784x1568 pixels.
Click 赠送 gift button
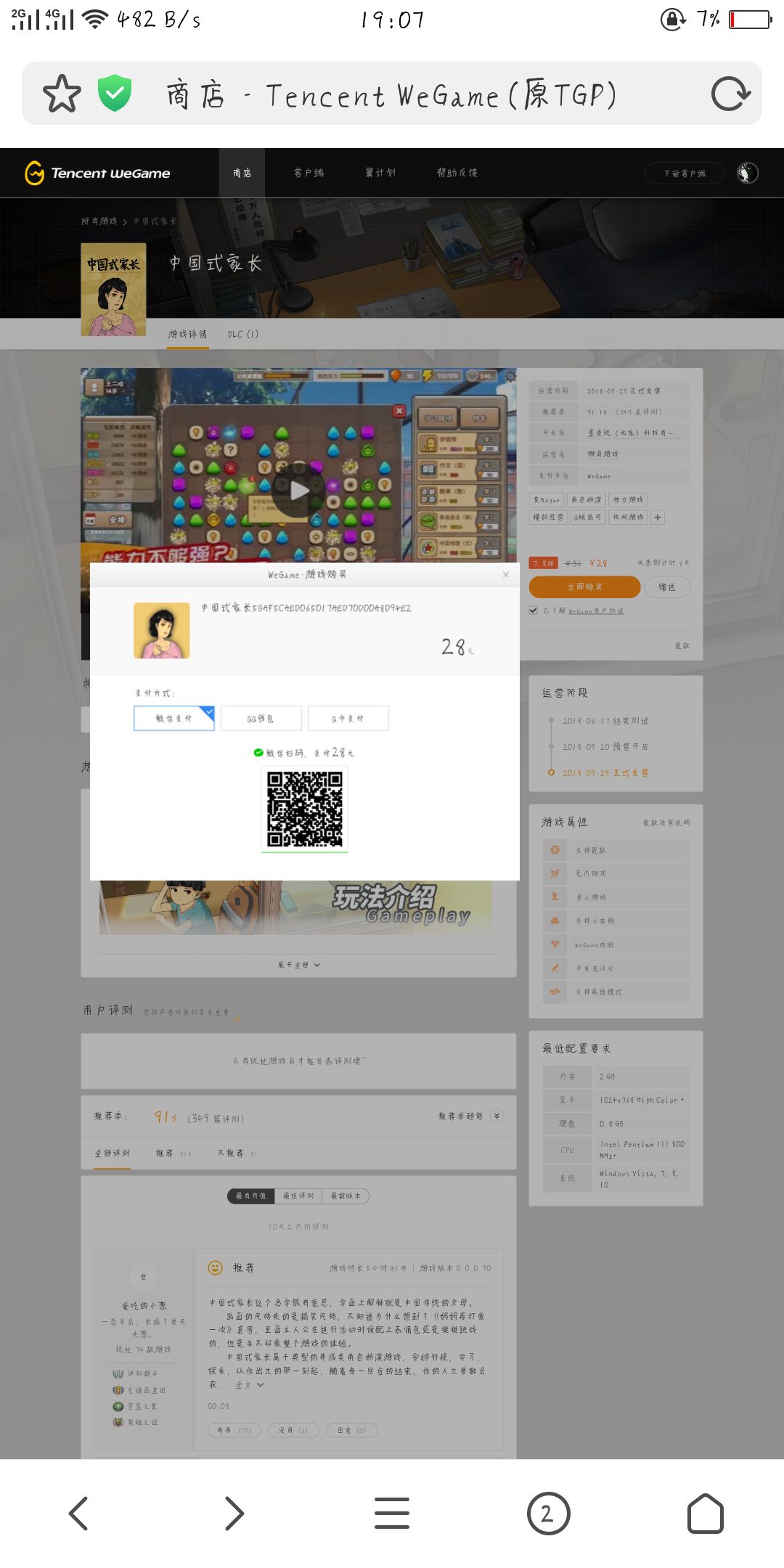pyautogui.click(x=666, y=587)
